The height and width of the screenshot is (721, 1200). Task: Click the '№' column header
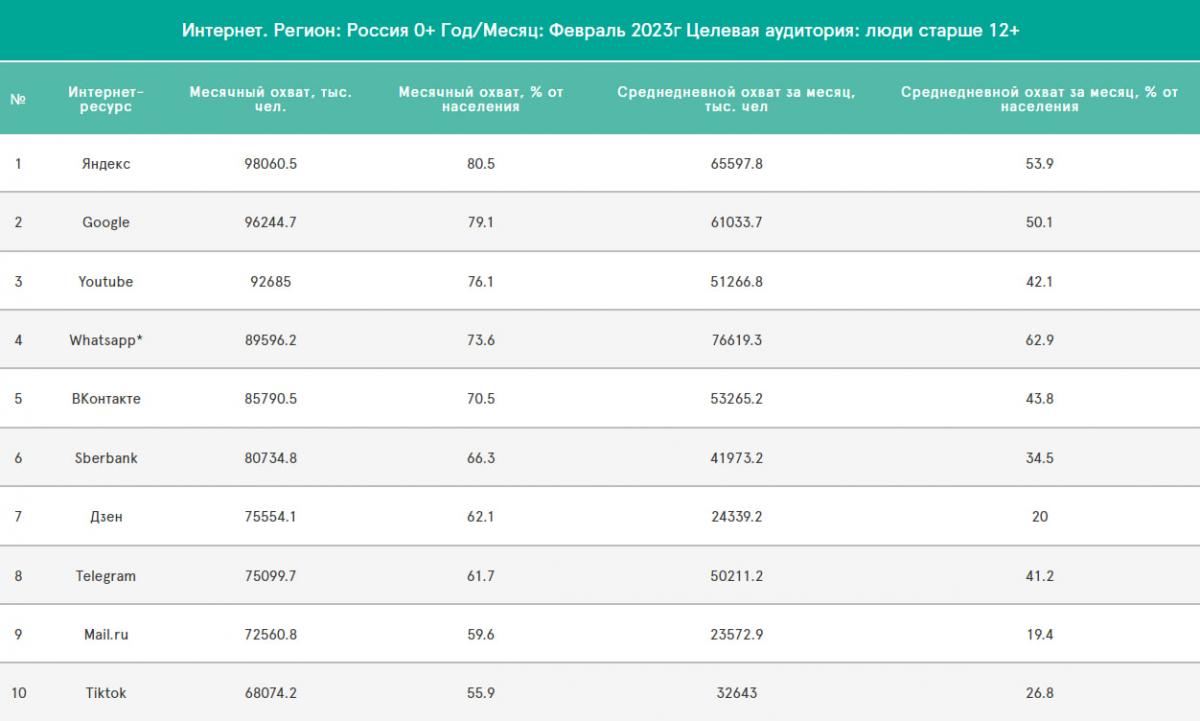pyautogui.click(x=18, y=99)
